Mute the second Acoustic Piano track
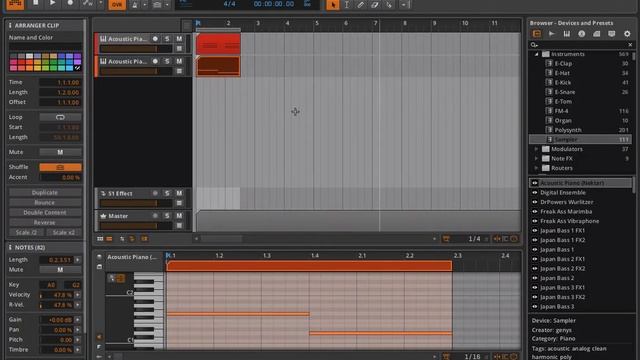The image size is (640, 360). (x=179, y=61)
